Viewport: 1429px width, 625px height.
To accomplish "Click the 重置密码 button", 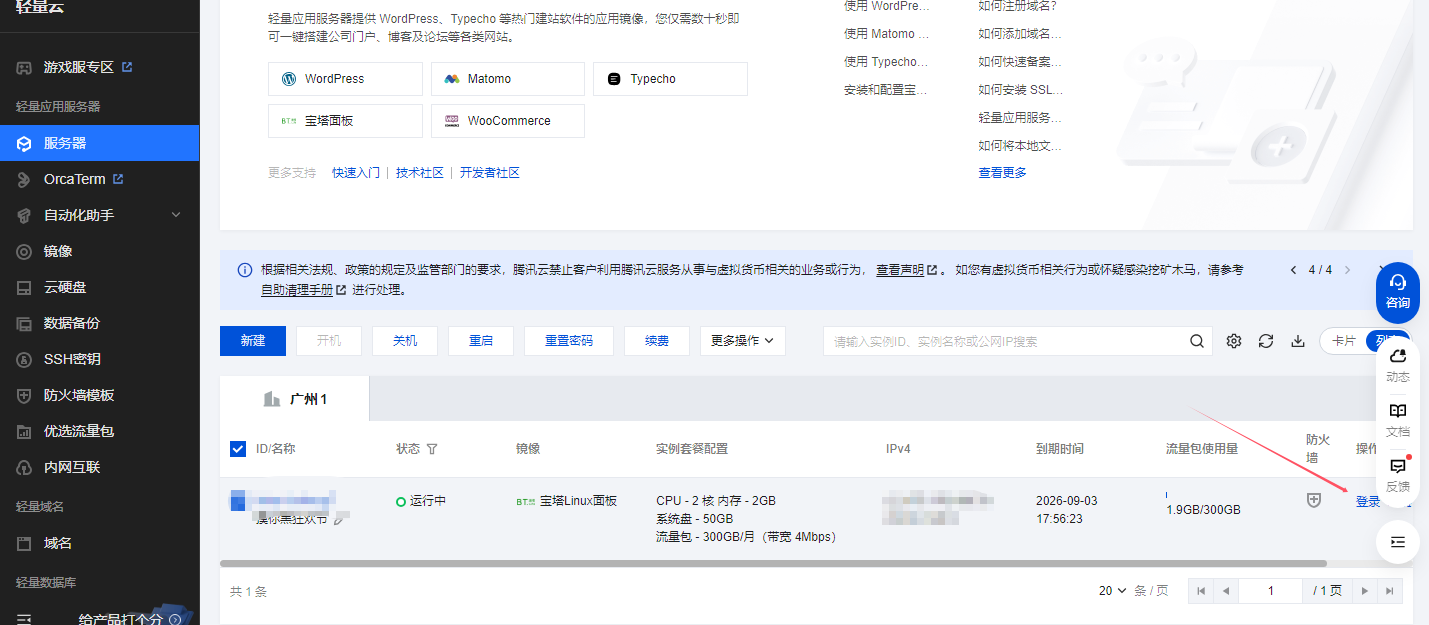I will pyautogui.click(x=569, y=341).
